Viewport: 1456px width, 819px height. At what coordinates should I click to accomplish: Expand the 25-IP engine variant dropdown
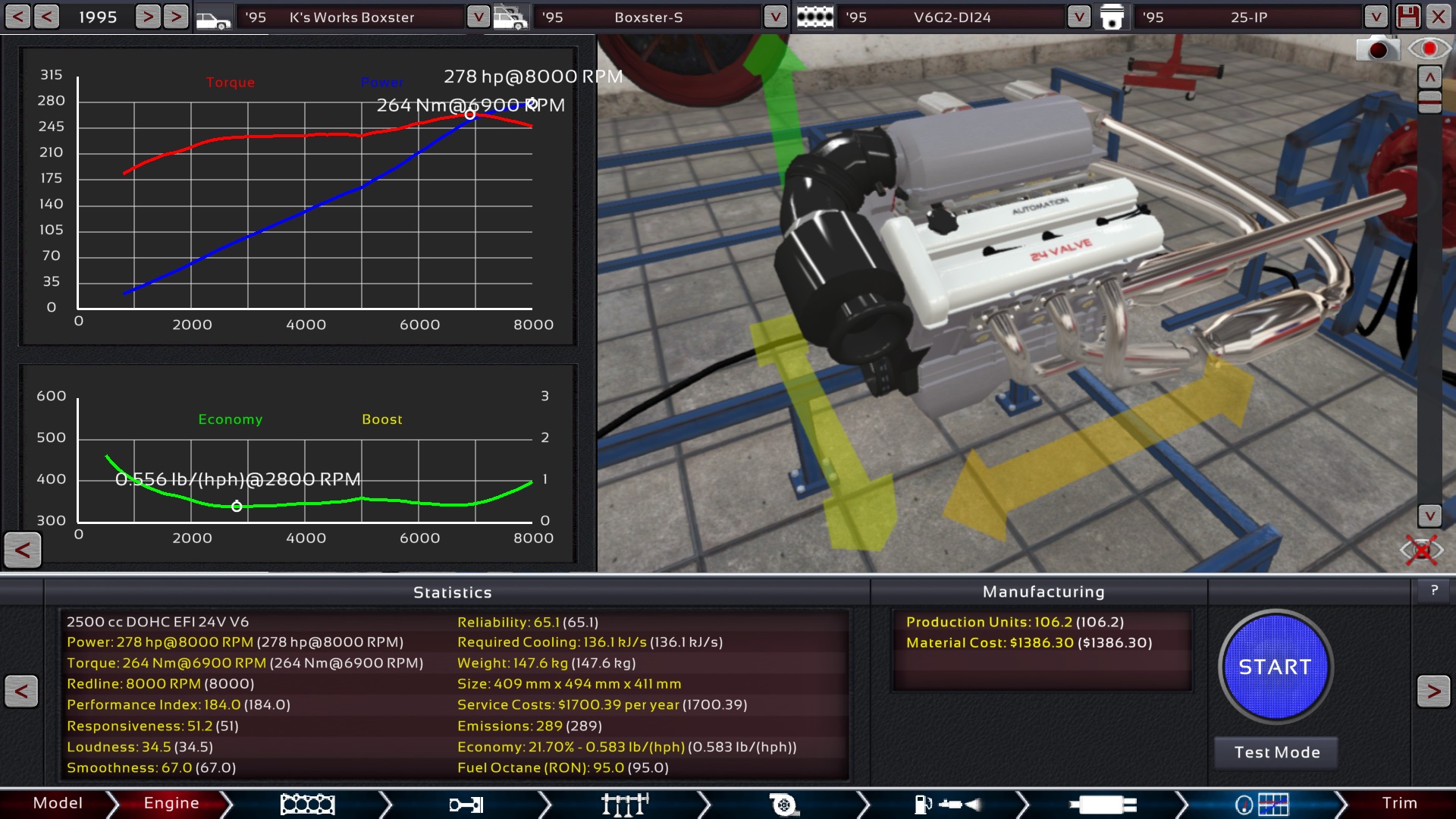click(1376, 17)
